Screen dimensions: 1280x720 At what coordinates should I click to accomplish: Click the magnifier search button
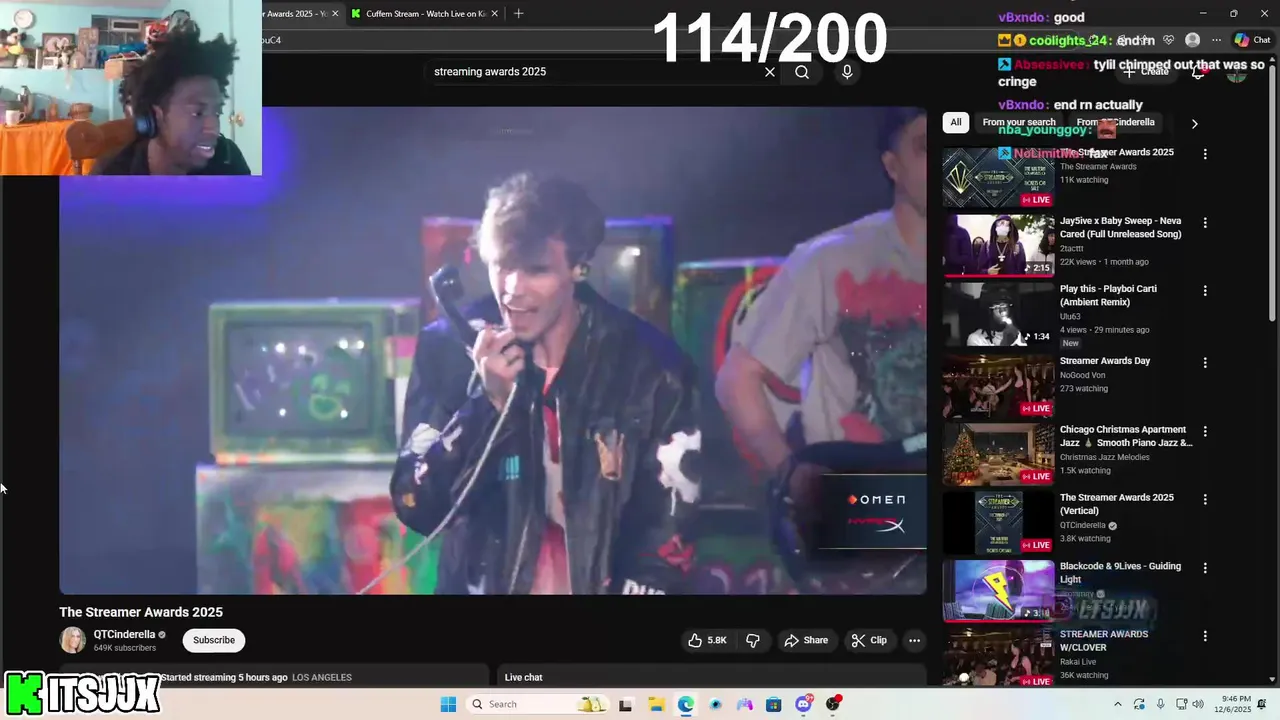pos(802,72)
